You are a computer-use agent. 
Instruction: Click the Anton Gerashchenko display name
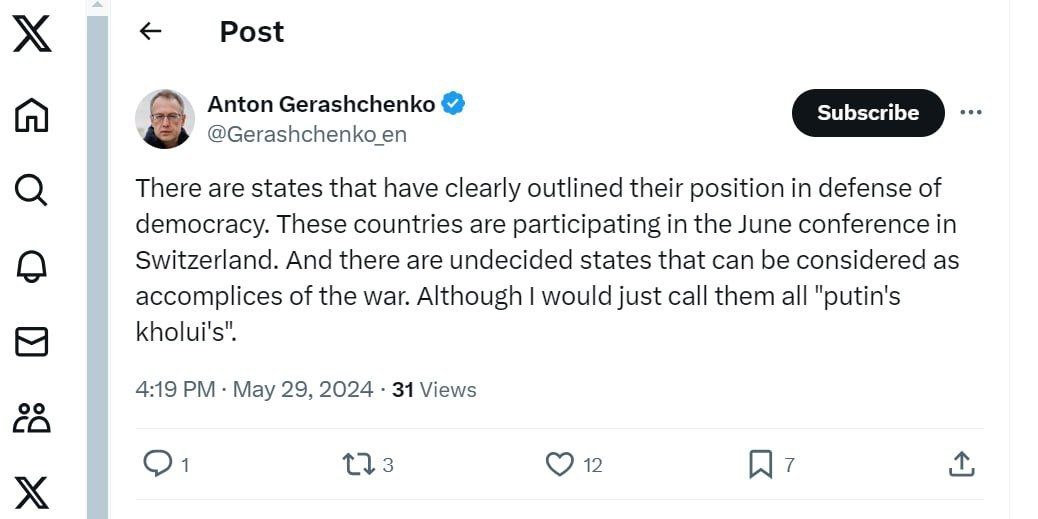pyautogui.click(x=321, y=104)
